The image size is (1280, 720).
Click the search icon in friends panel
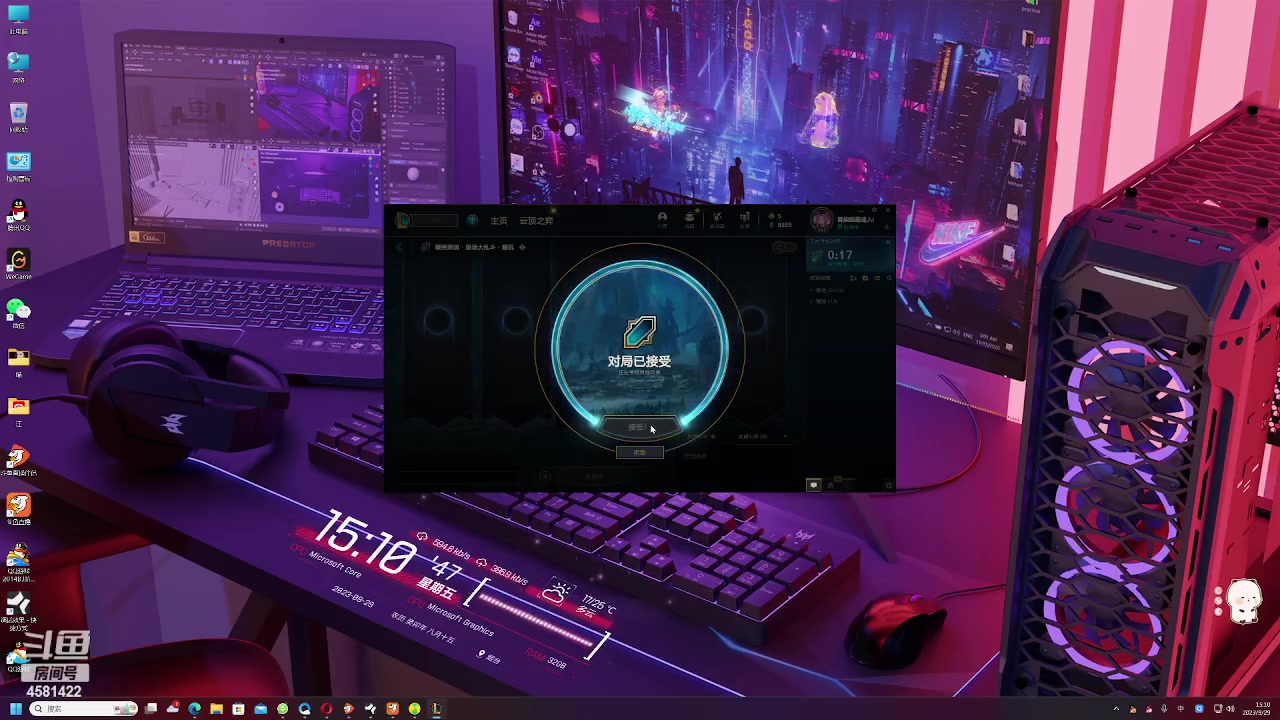pos(889,278)
